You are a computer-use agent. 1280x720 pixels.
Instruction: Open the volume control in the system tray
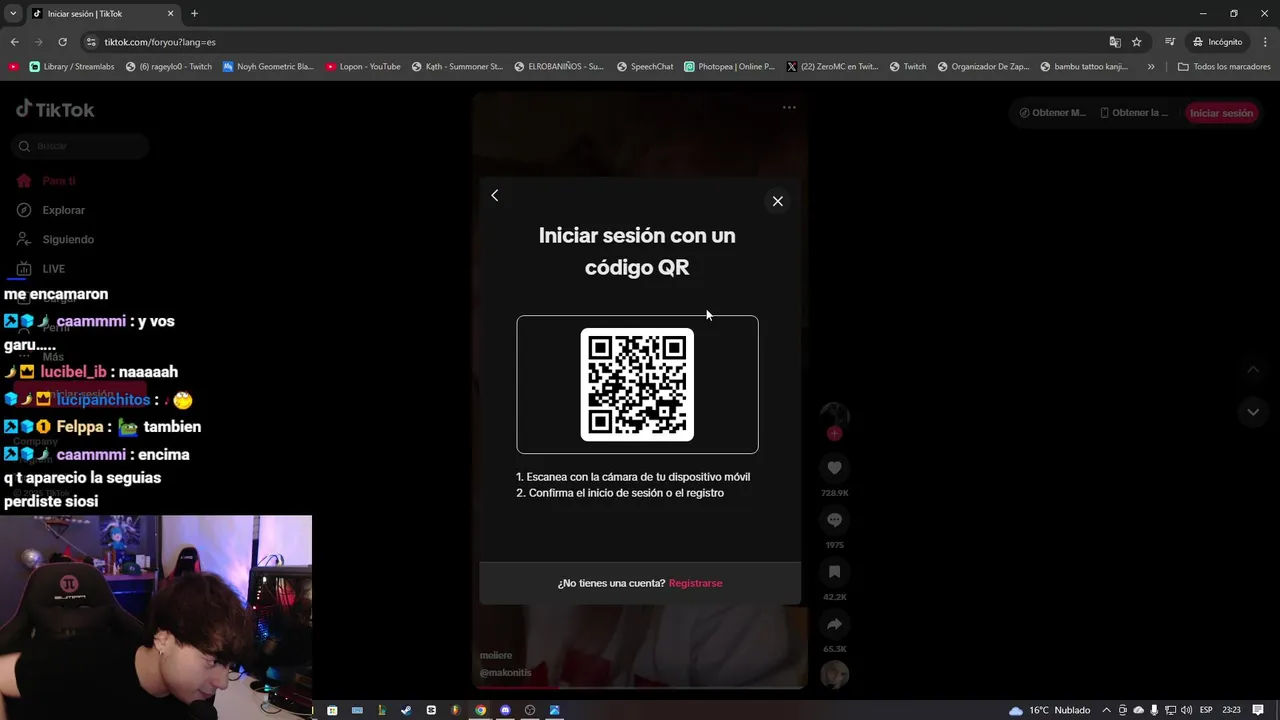[x=1185, y=710]
